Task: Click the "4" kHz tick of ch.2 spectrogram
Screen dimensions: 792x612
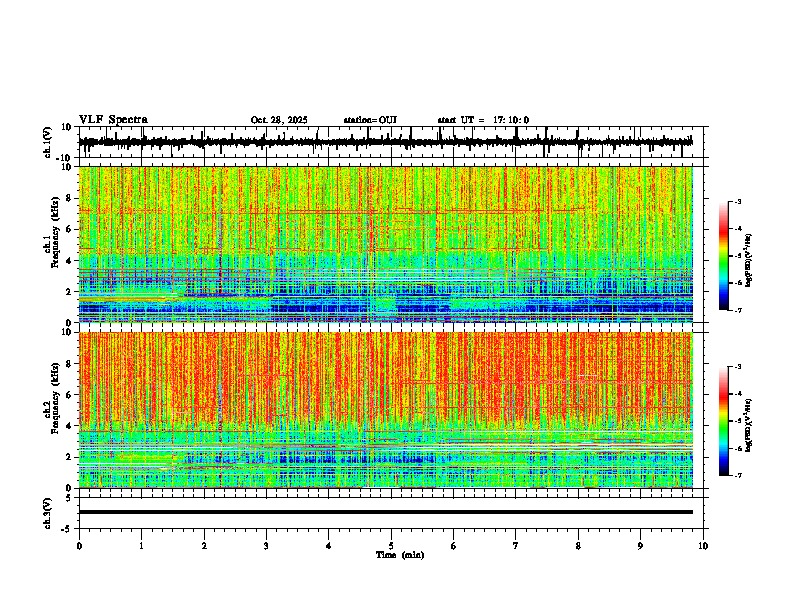Action: point(69,426)
